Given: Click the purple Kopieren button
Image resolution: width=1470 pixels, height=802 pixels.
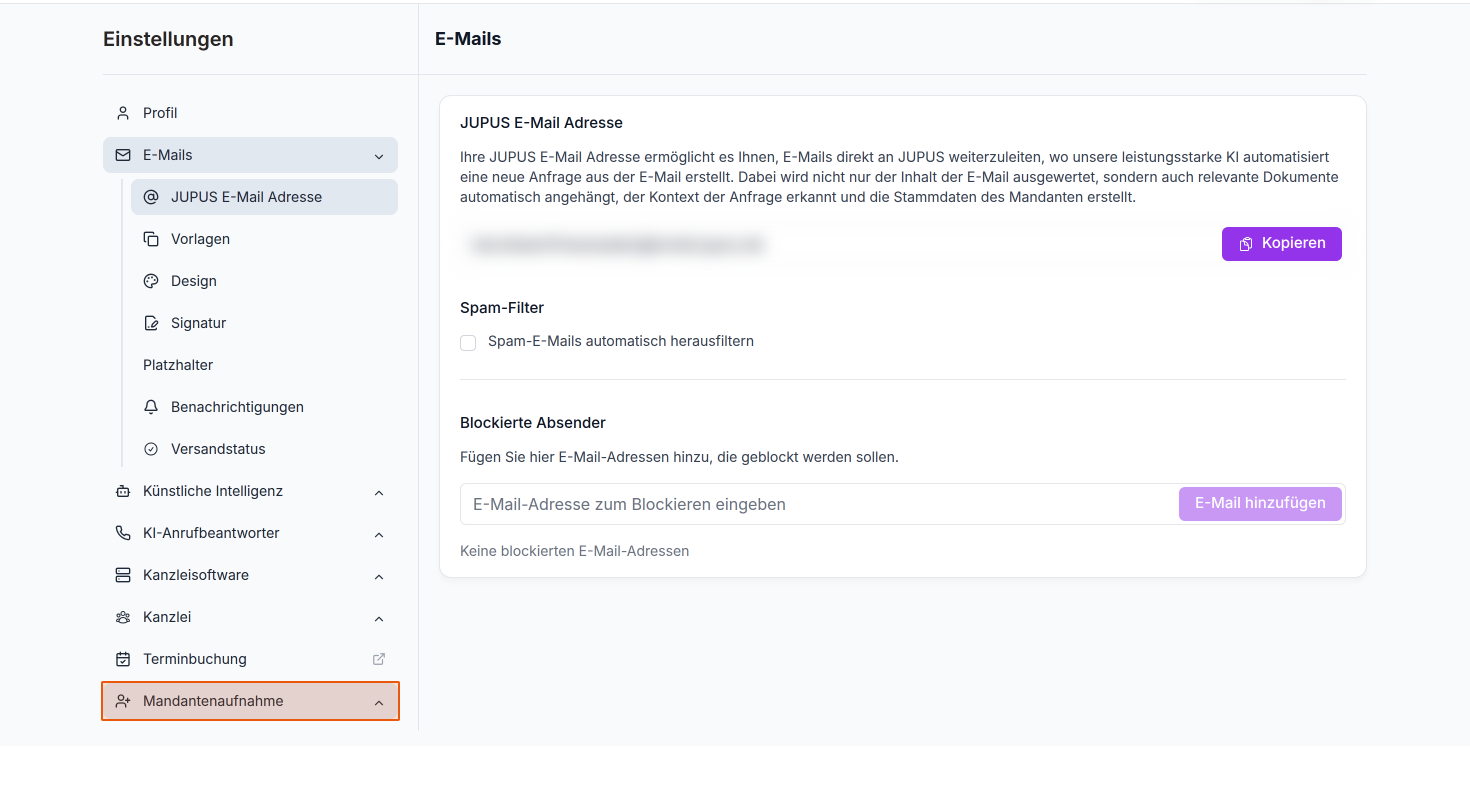Looking at the screenshot, I should click(1281, 244).
